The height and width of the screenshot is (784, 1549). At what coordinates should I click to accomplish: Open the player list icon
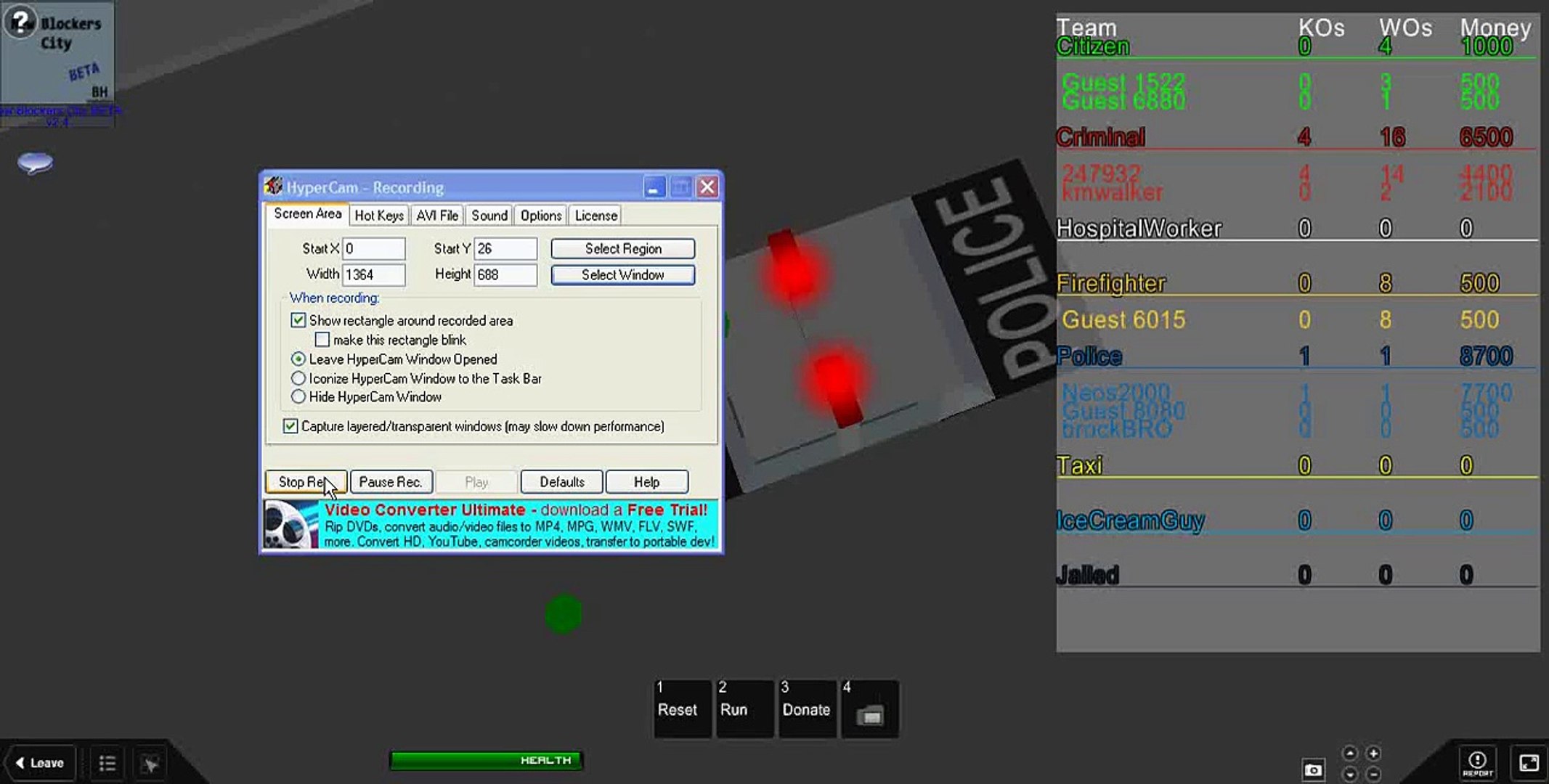[107, 763]
